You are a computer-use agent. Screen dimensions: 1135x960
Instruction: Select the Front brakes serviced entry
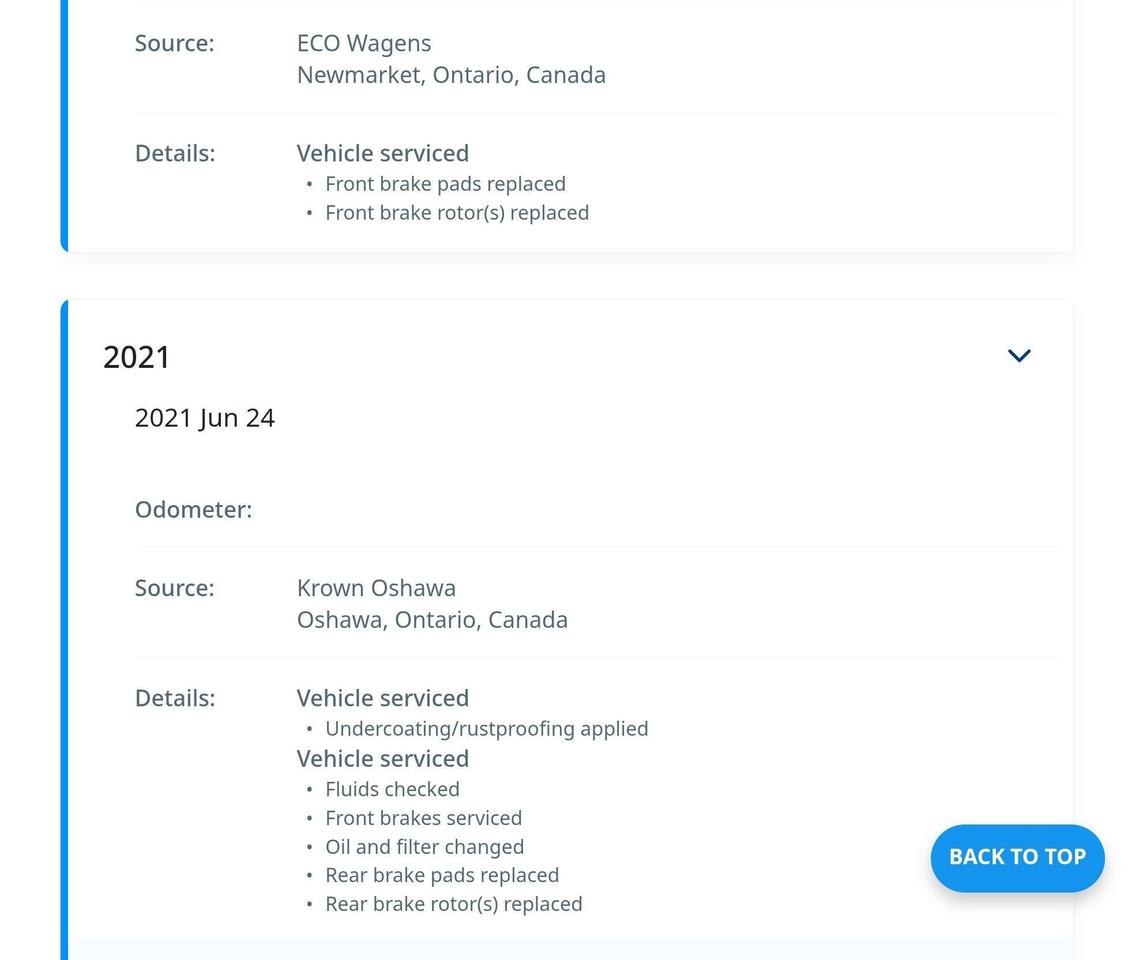(x=423, y=818)
